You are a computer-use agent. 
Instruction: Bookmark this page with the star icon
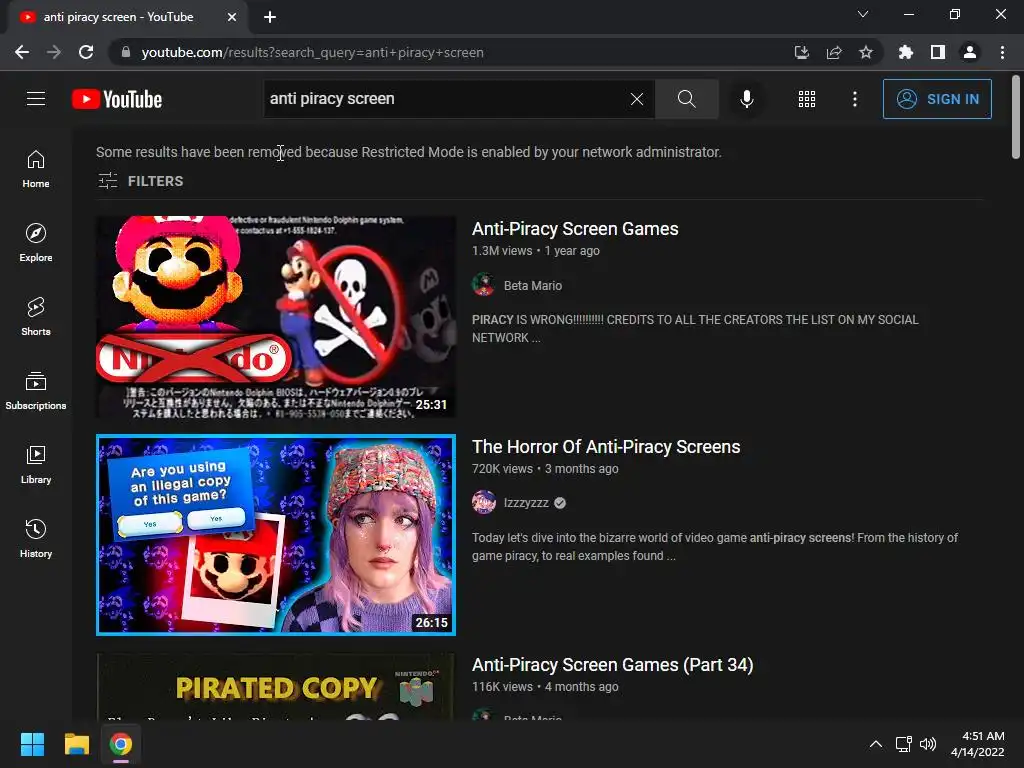tap(866, 52)
